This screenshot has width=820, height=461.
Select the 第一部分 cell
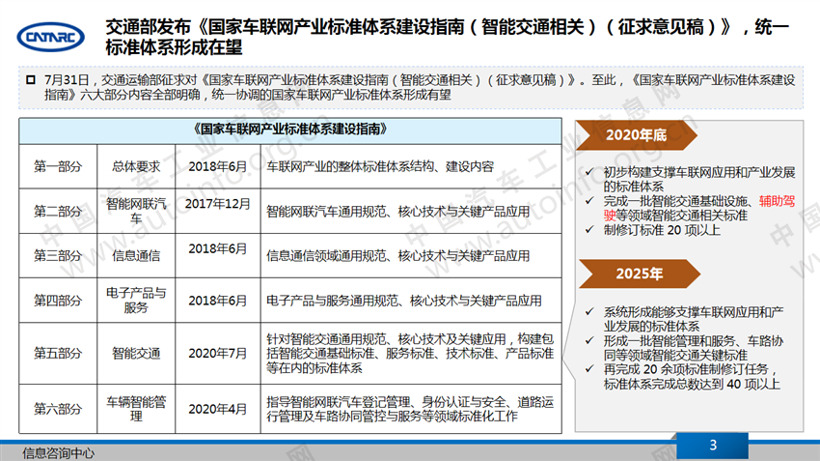[x=58, y=166]
